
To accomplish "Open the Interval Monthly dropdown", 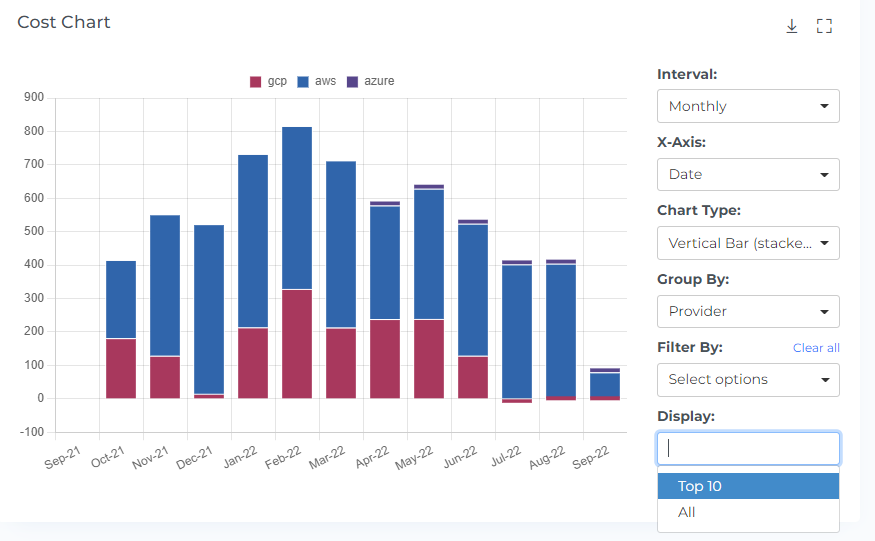I will pyautogui.click(x=748, y=106).
